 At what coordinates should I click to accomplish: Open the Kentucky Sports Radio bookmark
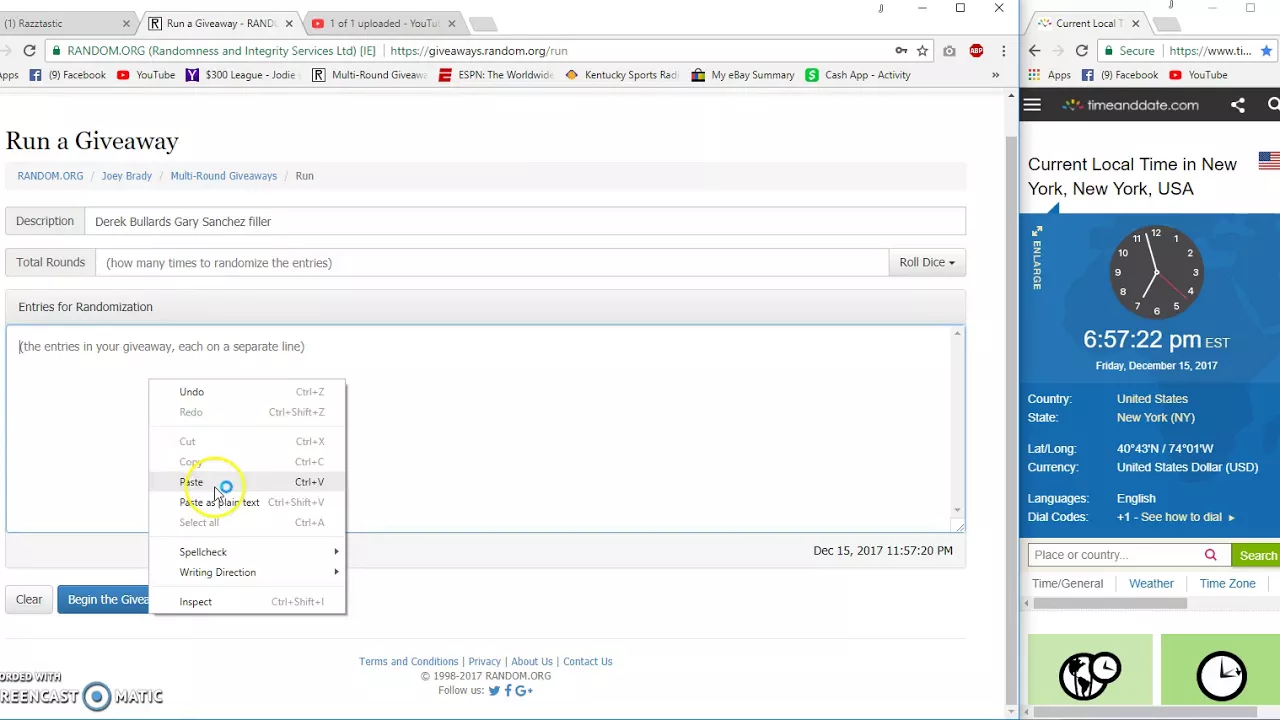[622, 75]
